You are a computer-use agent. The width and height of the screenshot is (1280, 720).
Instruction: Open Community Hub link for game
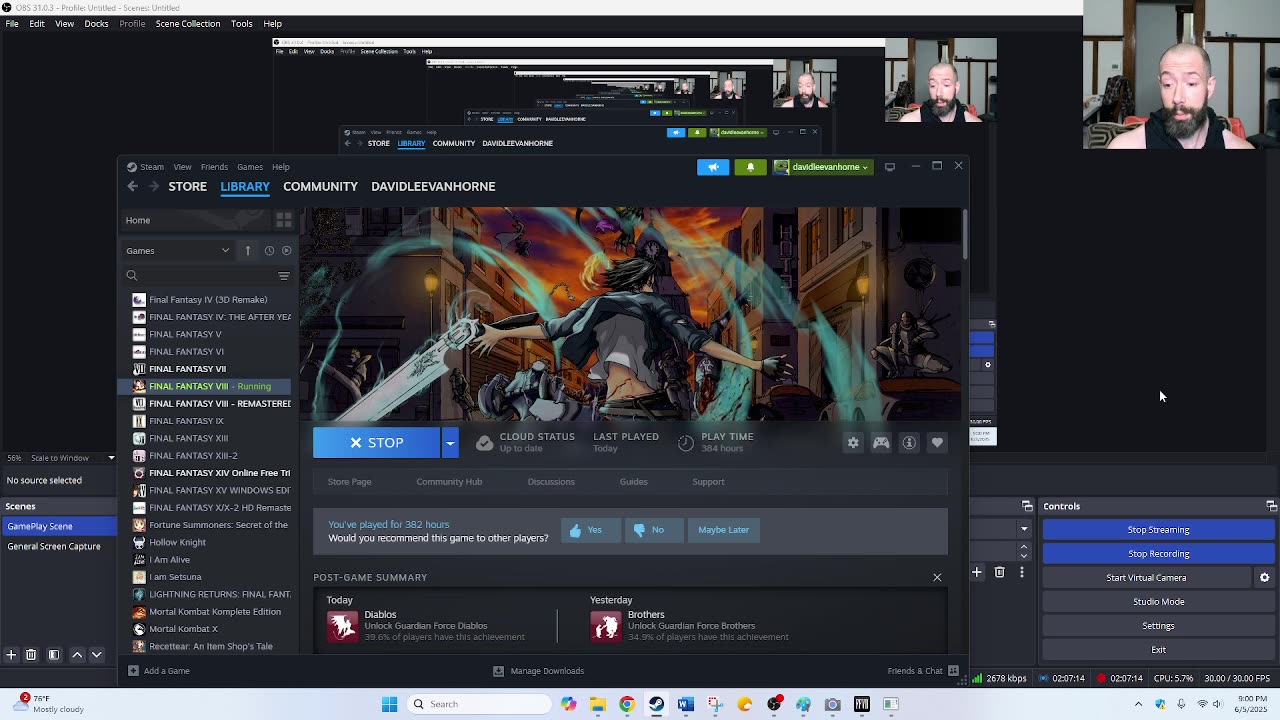pyautogui.click(x=449, y=482)
